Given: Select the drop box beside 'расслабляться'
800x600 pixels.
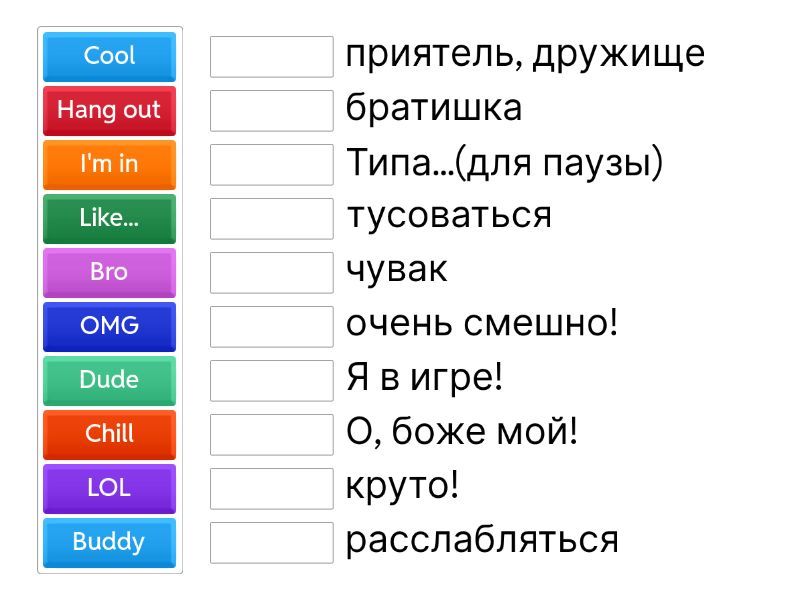Looking at the screenshot, I should [x=272, y=543].
